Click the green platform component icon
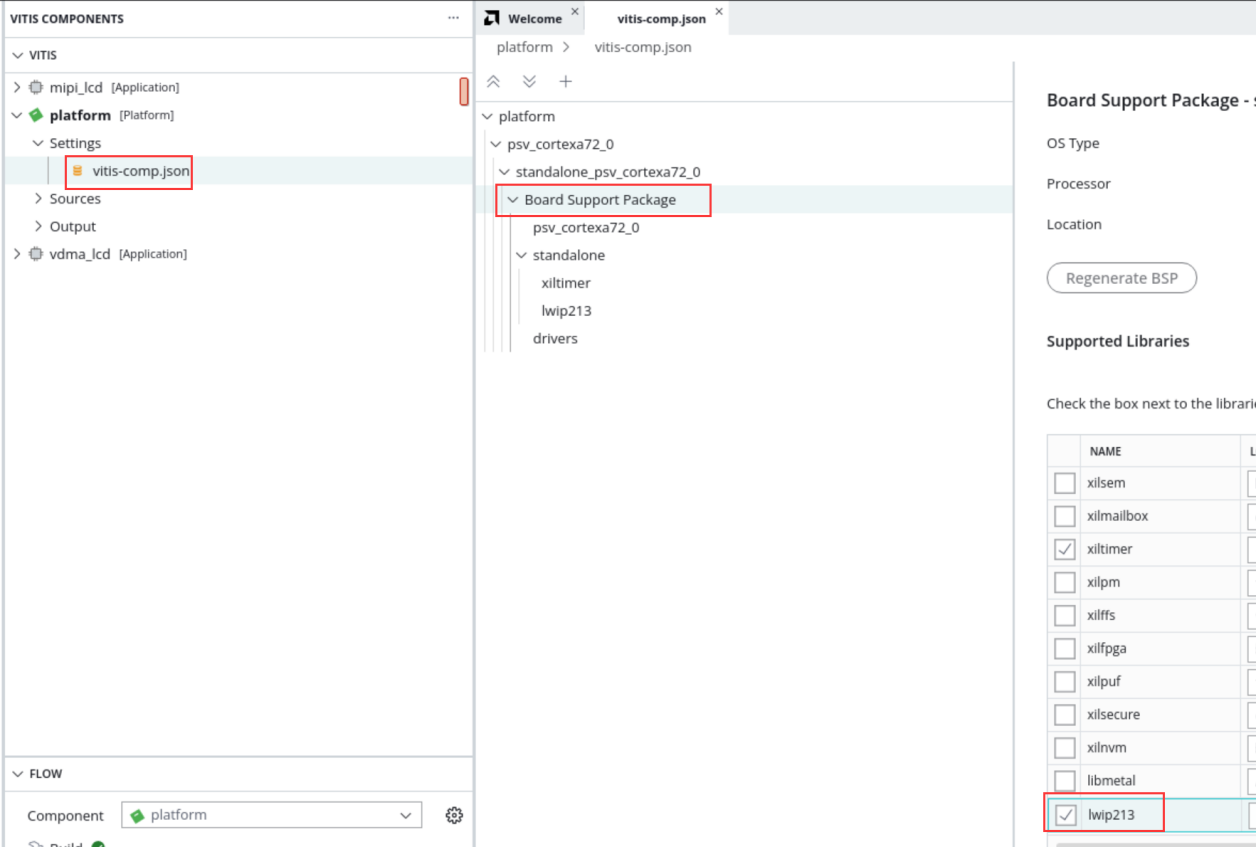 pyautogui.click(x=36, y=115)
